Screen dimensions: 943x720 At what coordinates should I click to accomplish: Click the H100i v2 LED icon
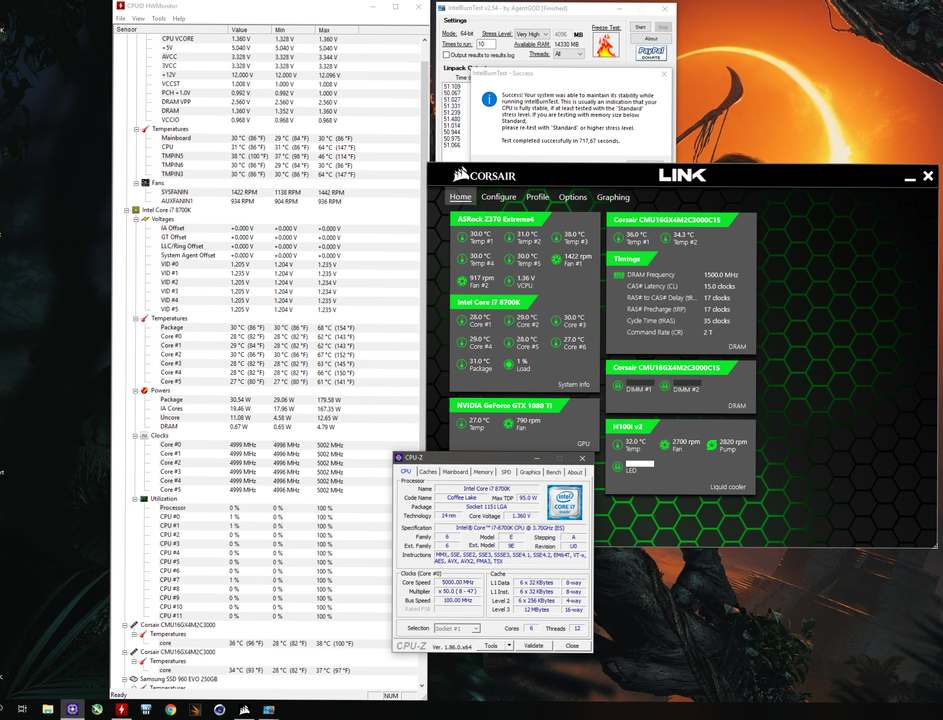[x=618, y=467]
